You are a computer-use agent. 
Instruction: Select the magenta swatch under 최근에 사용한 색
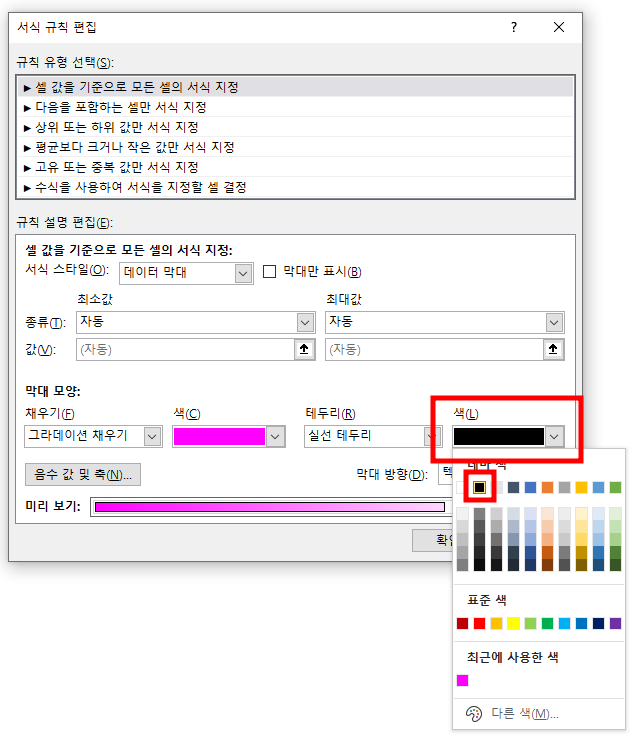click(x=463, y=681)
